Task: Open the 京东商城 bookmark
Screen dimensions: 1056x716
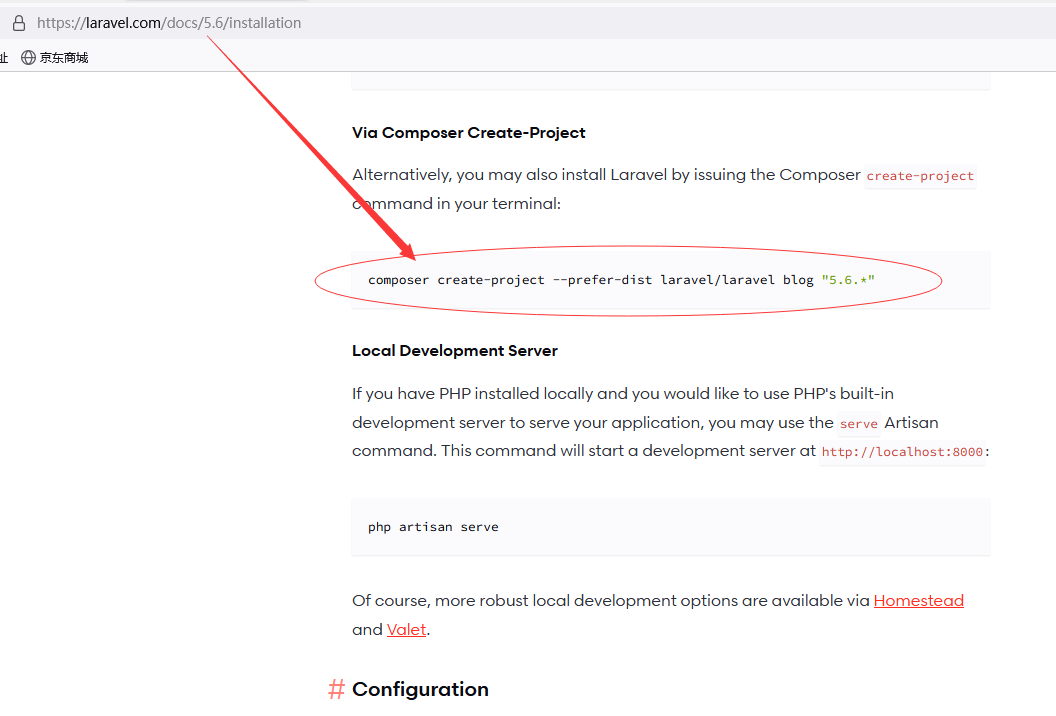Action: [55, 58]
